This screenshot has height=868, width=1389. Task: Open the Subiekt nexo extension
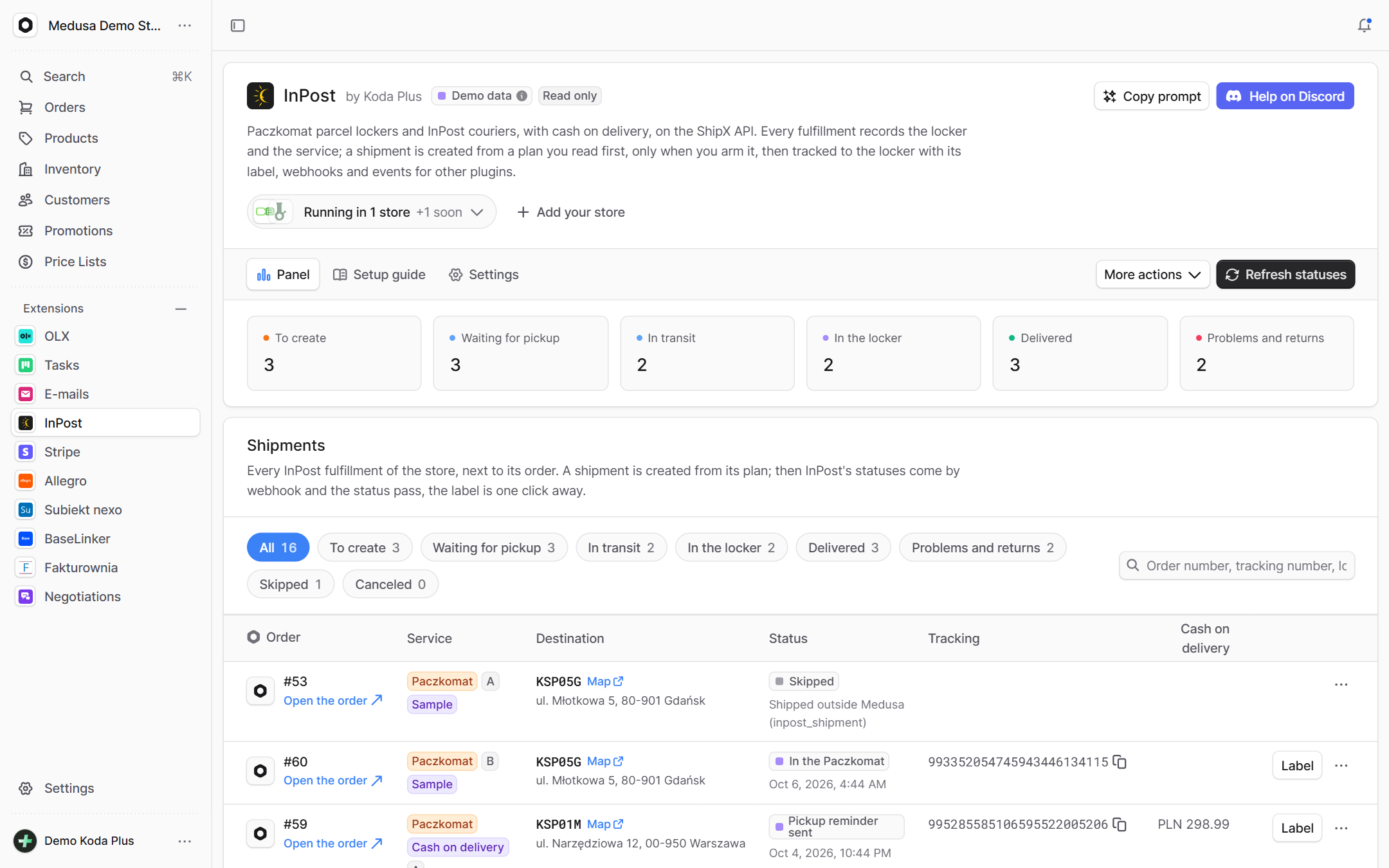[105, 510]
